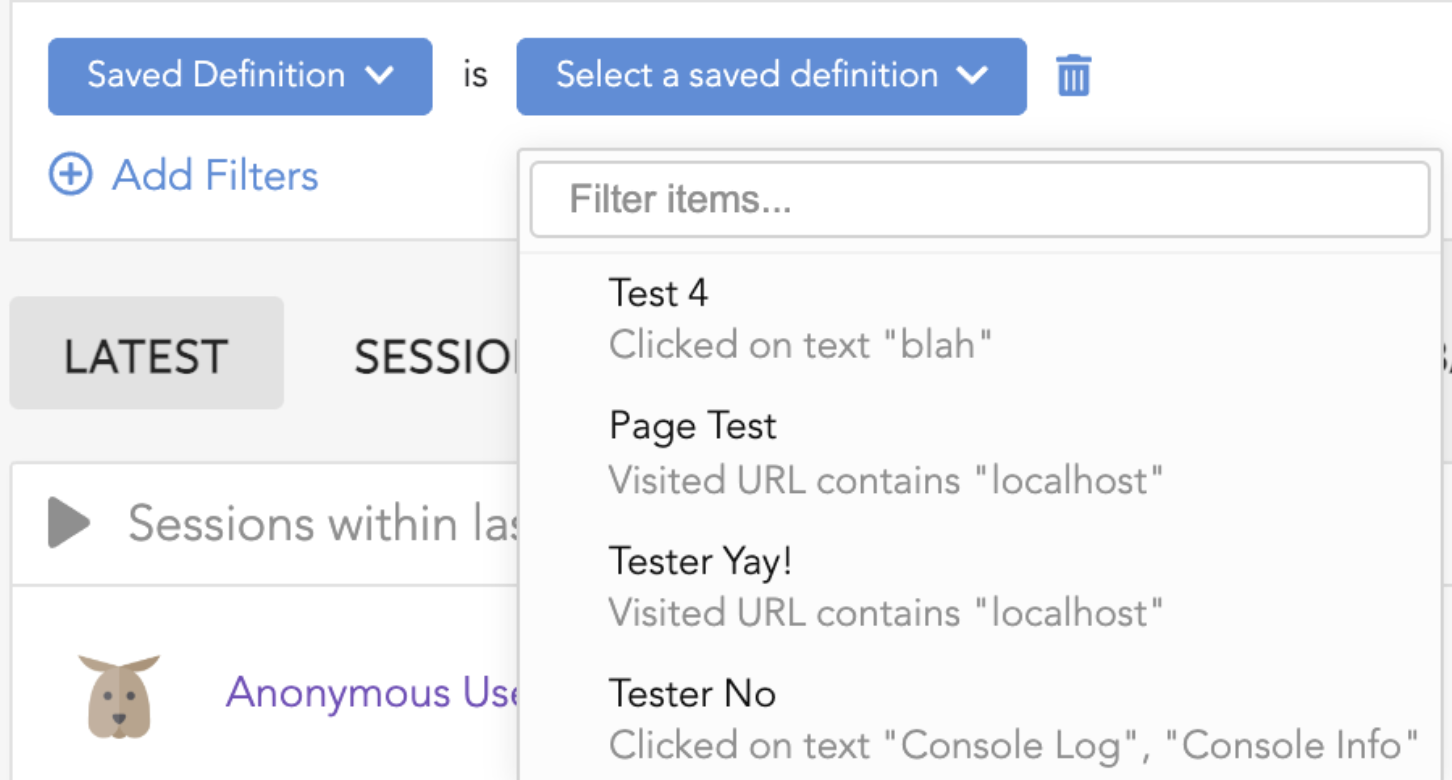Click the Anonymous User animal avatar
Screen dimensions: 1452x780
pyautogui.click(x=119, y=696)
